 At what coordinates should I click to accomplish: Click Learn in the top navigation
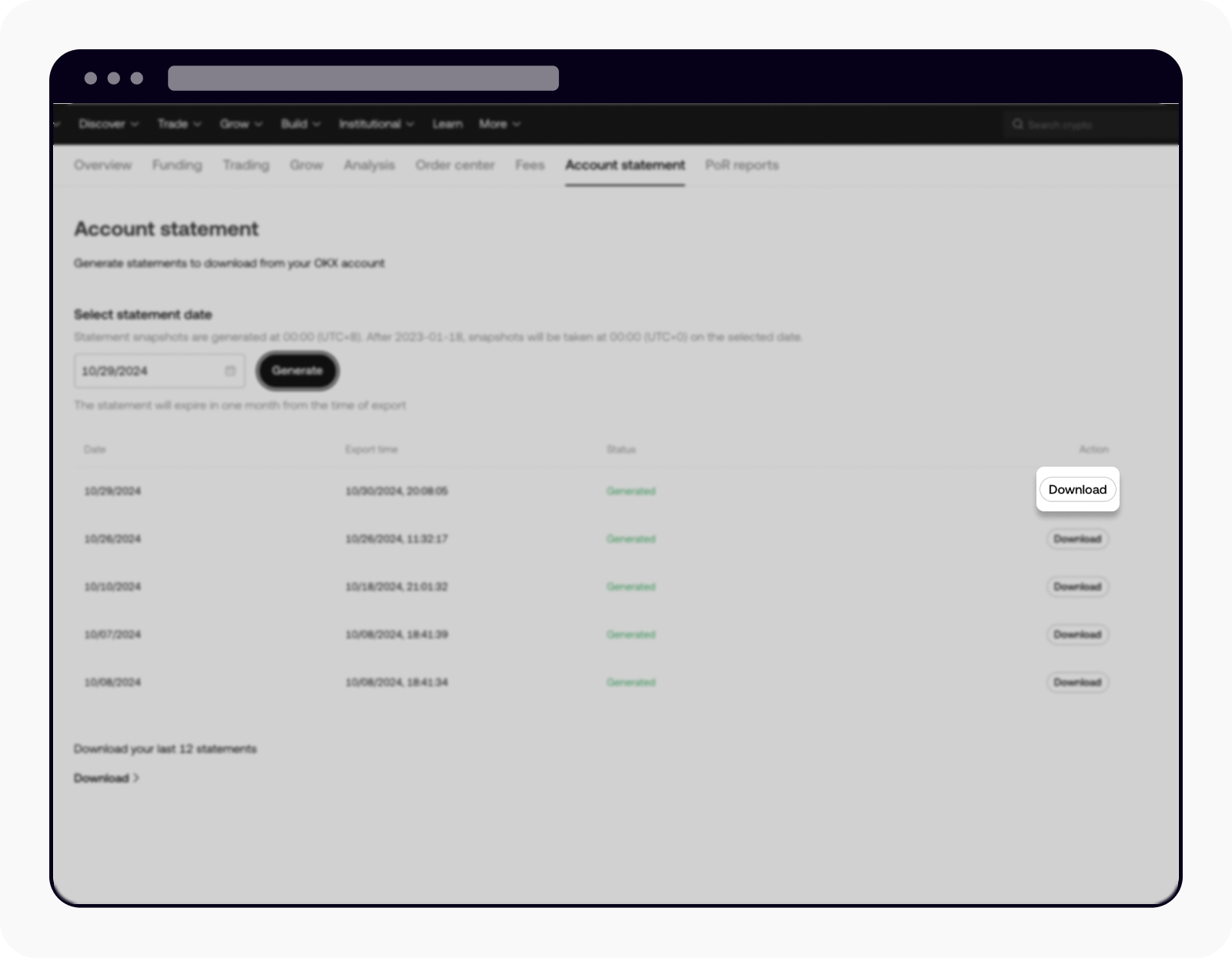(447, 124)
